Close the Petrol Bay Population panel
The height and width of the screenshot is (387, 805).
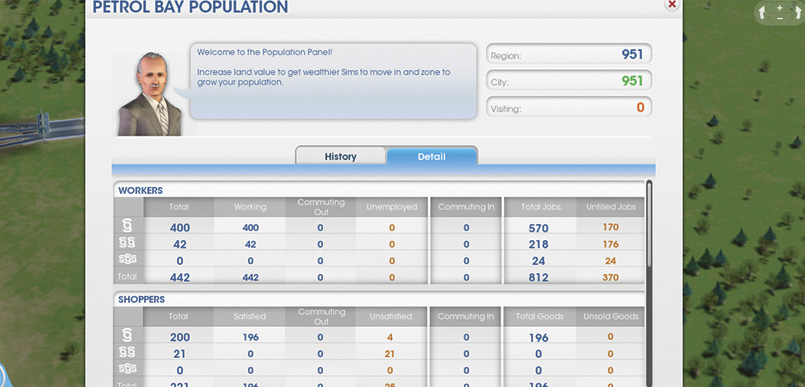coord(672,5)
